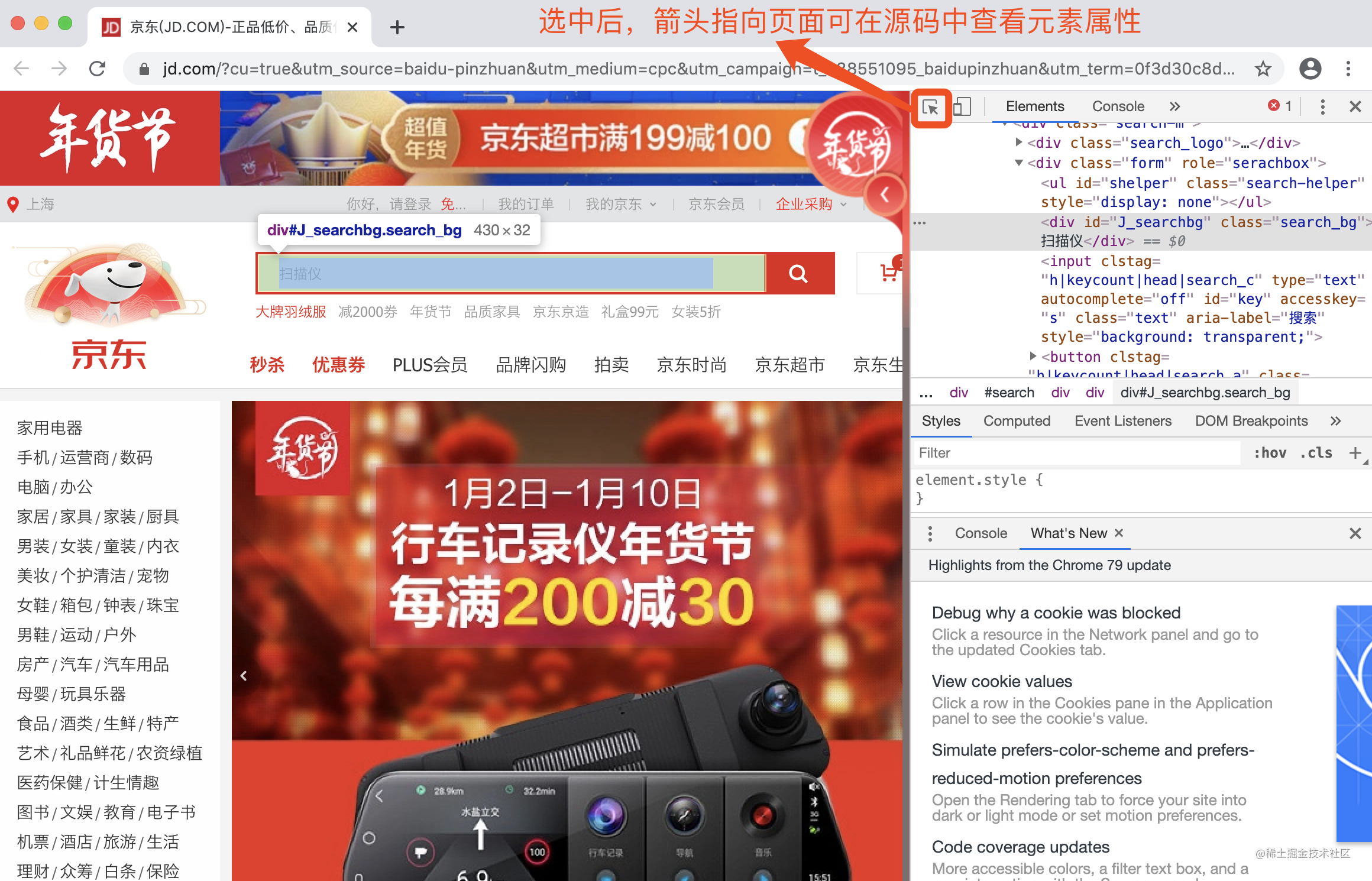Switch to the Computed tab

1017,421
